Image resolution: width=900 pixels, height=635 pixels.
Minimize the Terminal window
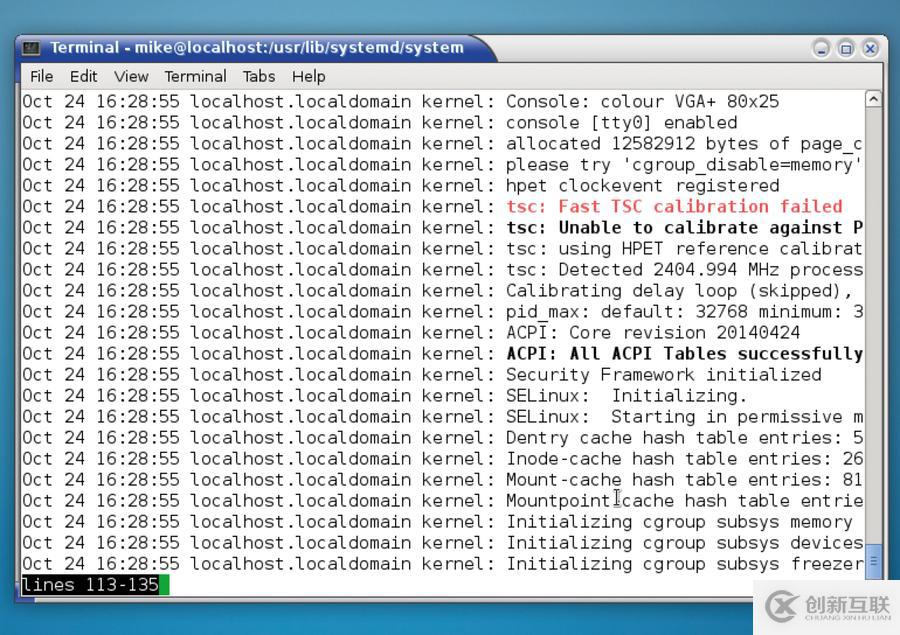coord(821,49)
